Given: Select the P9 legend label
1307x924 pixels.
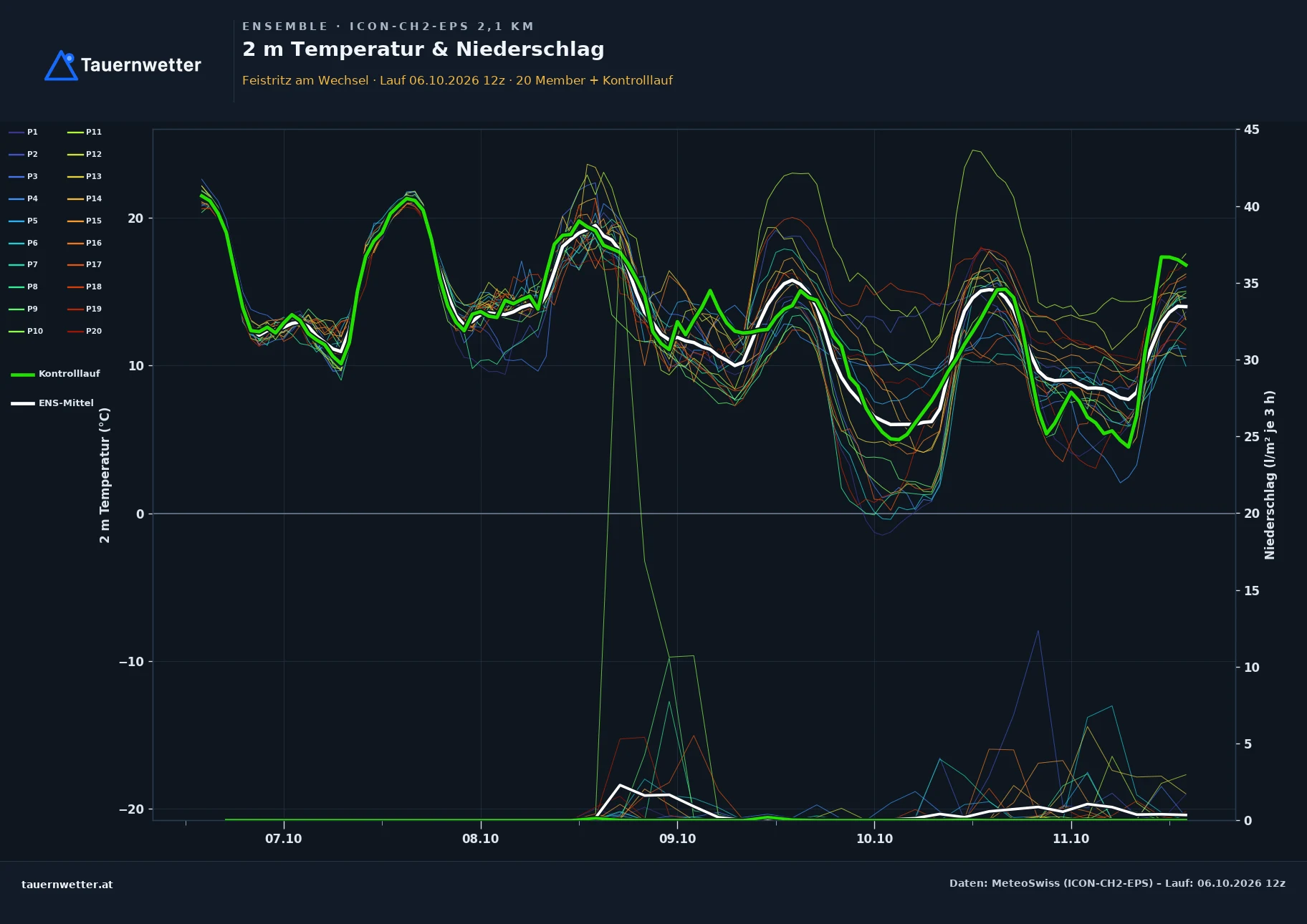Looking at the screenshot, I should tap(32, 309).
